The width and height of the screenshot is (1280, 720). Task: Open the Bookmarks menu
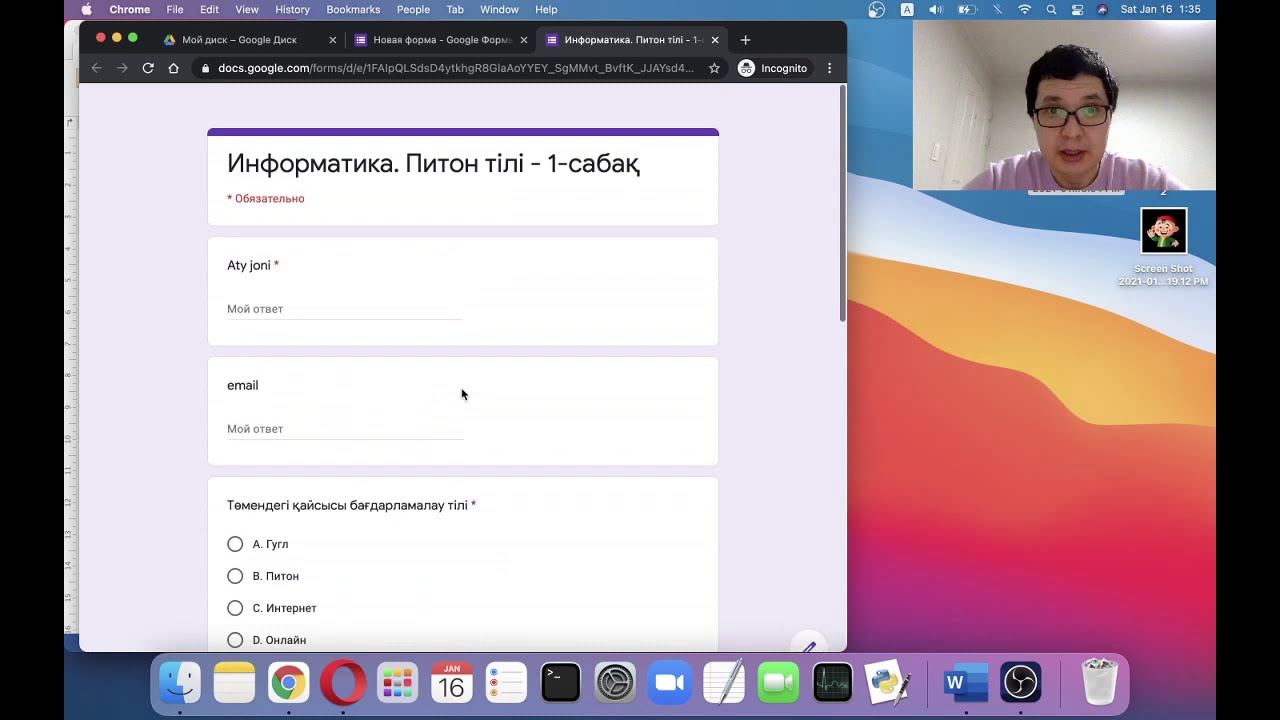[x=353, y=10]
